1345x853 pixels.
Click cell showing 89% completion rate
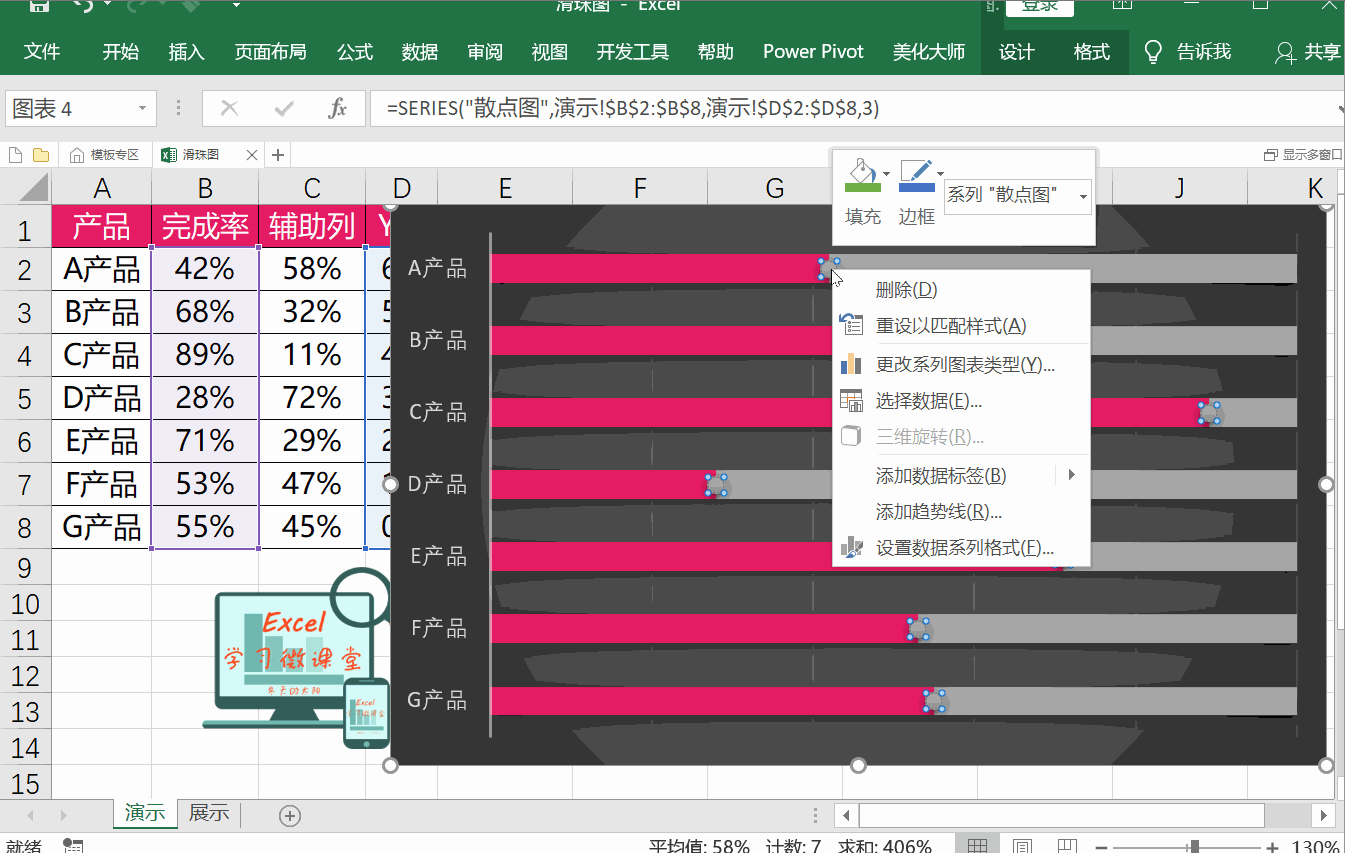(x=205, y=355)
